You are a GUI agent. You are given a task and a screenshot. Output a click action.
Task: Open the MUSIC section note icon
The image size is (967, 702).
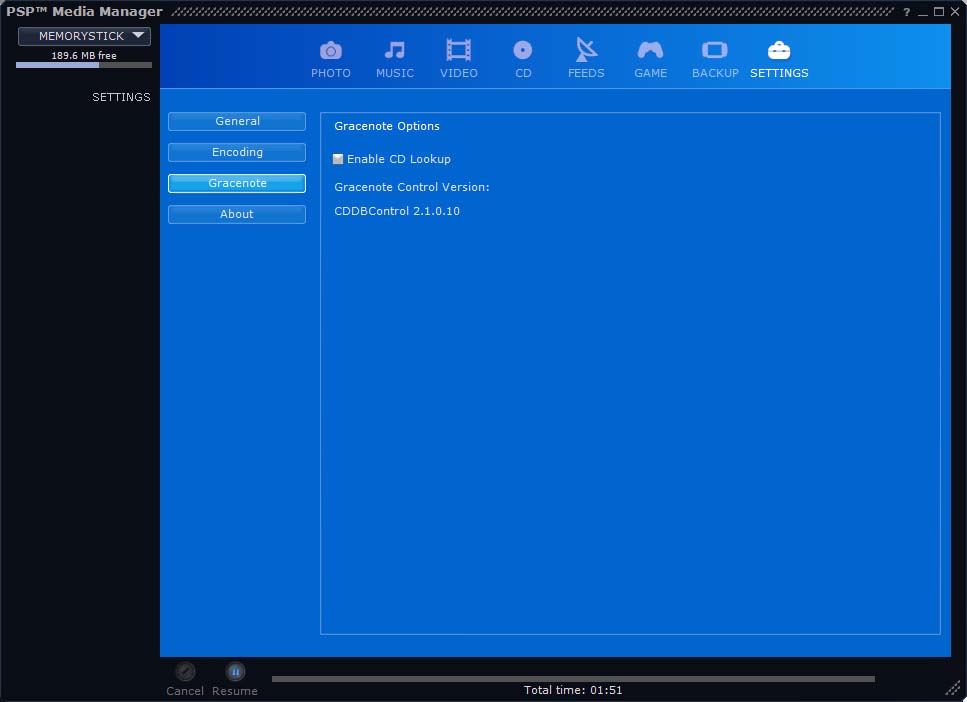pyautogui.click(x=395, y=50)
